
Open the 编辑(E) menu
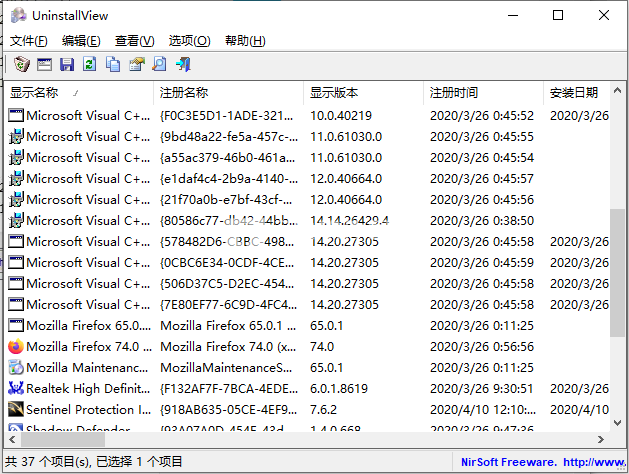tap(81, 41)
